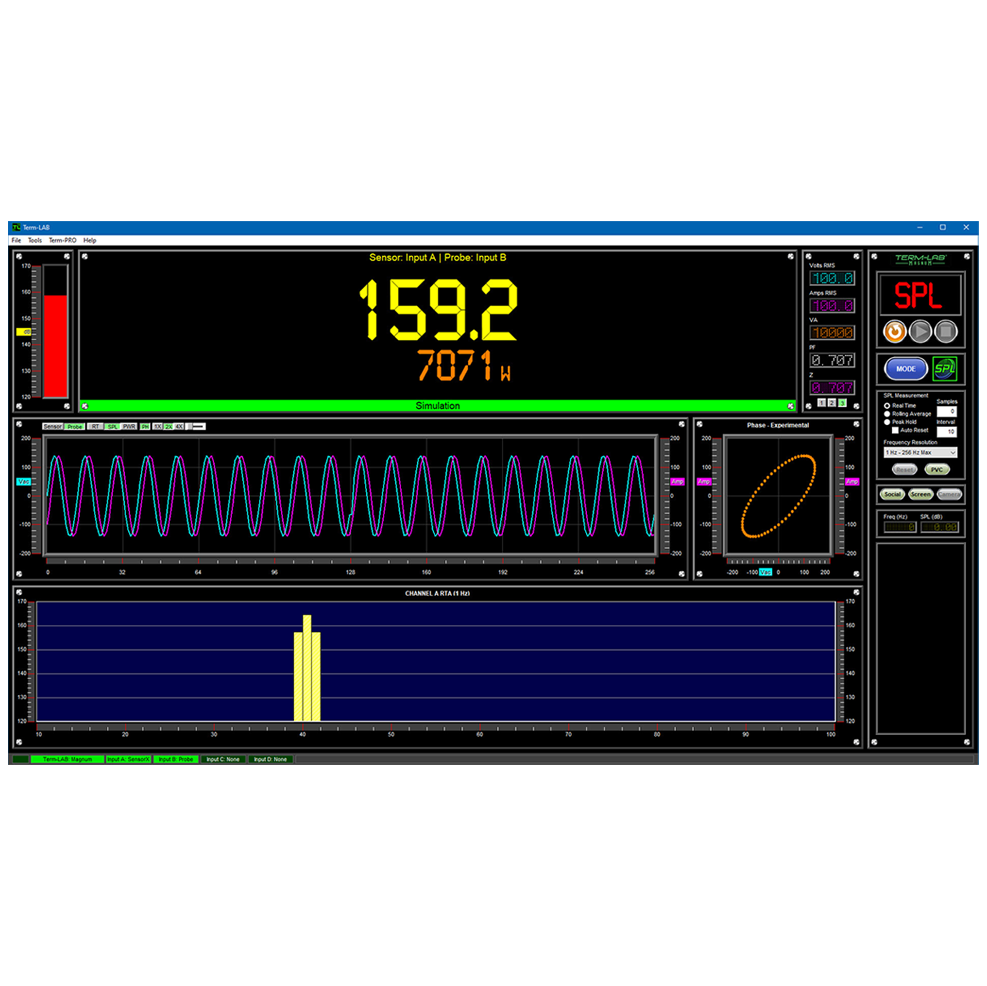Click the Screen capture icon

coord(919,493)
